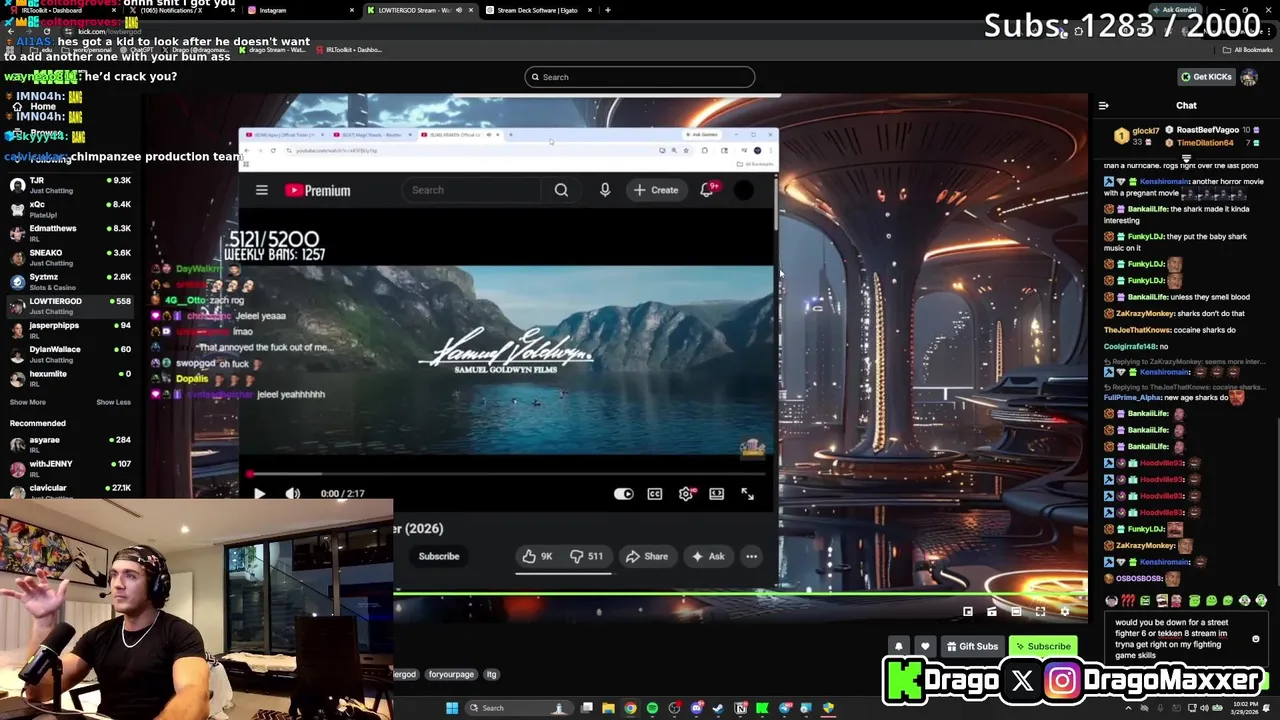Click the Get KICKs button
The height and width of the screenshot is (720, 1280).
[x=1206, y=77]
